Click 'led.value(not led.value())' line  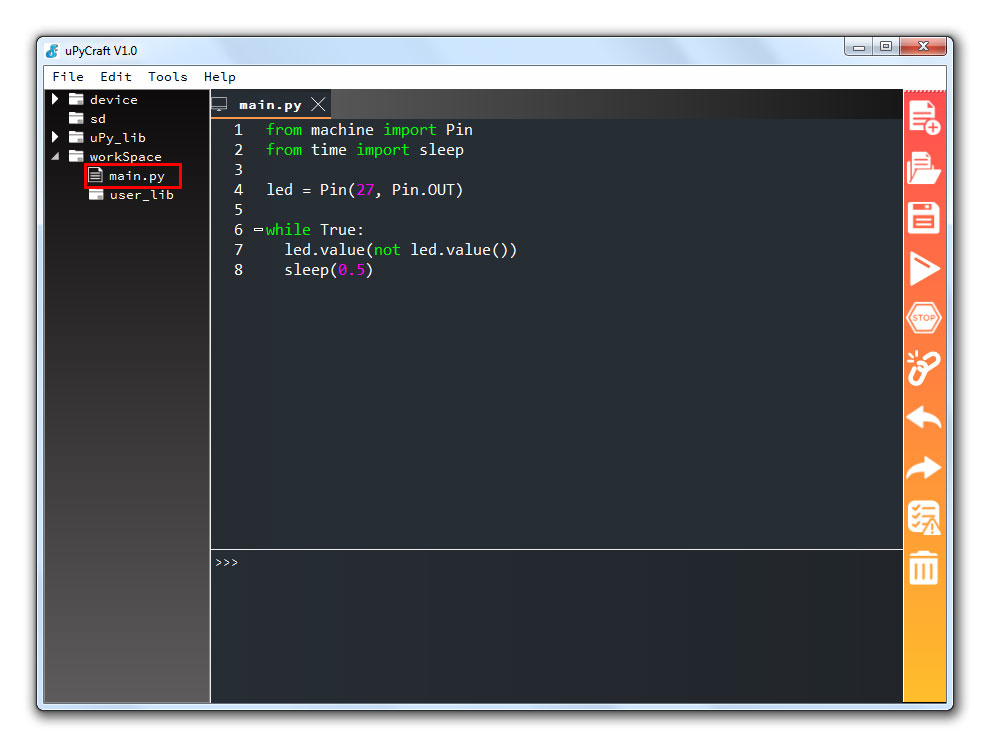tap(400, 250)
